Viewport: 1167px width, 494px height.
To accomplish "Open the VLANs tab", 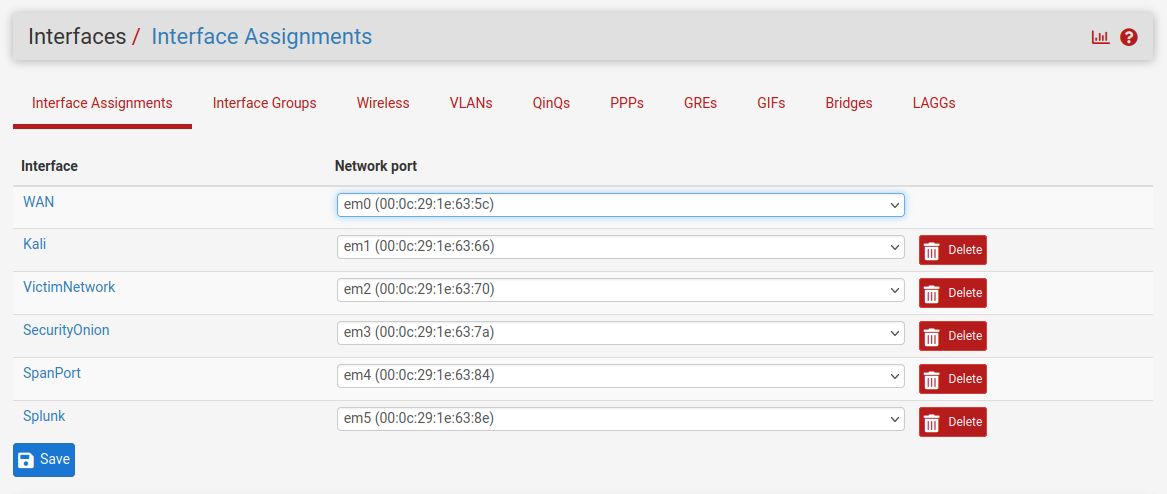I will coord(471,103).
